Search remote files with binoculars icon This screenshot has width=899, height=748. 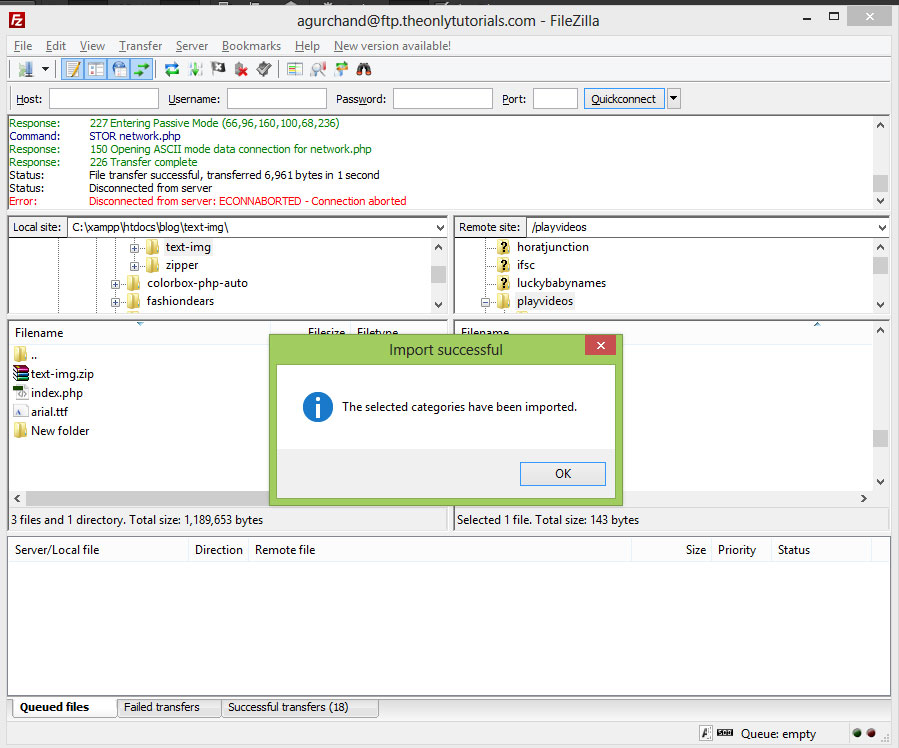point(364,69)
